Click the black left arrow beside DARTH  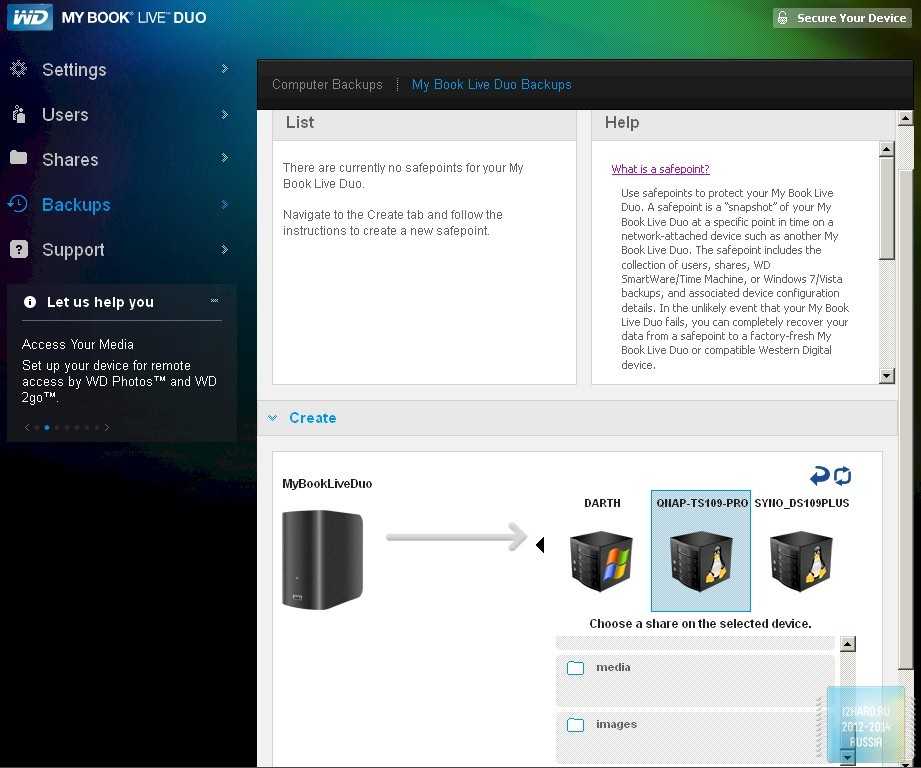540,545
